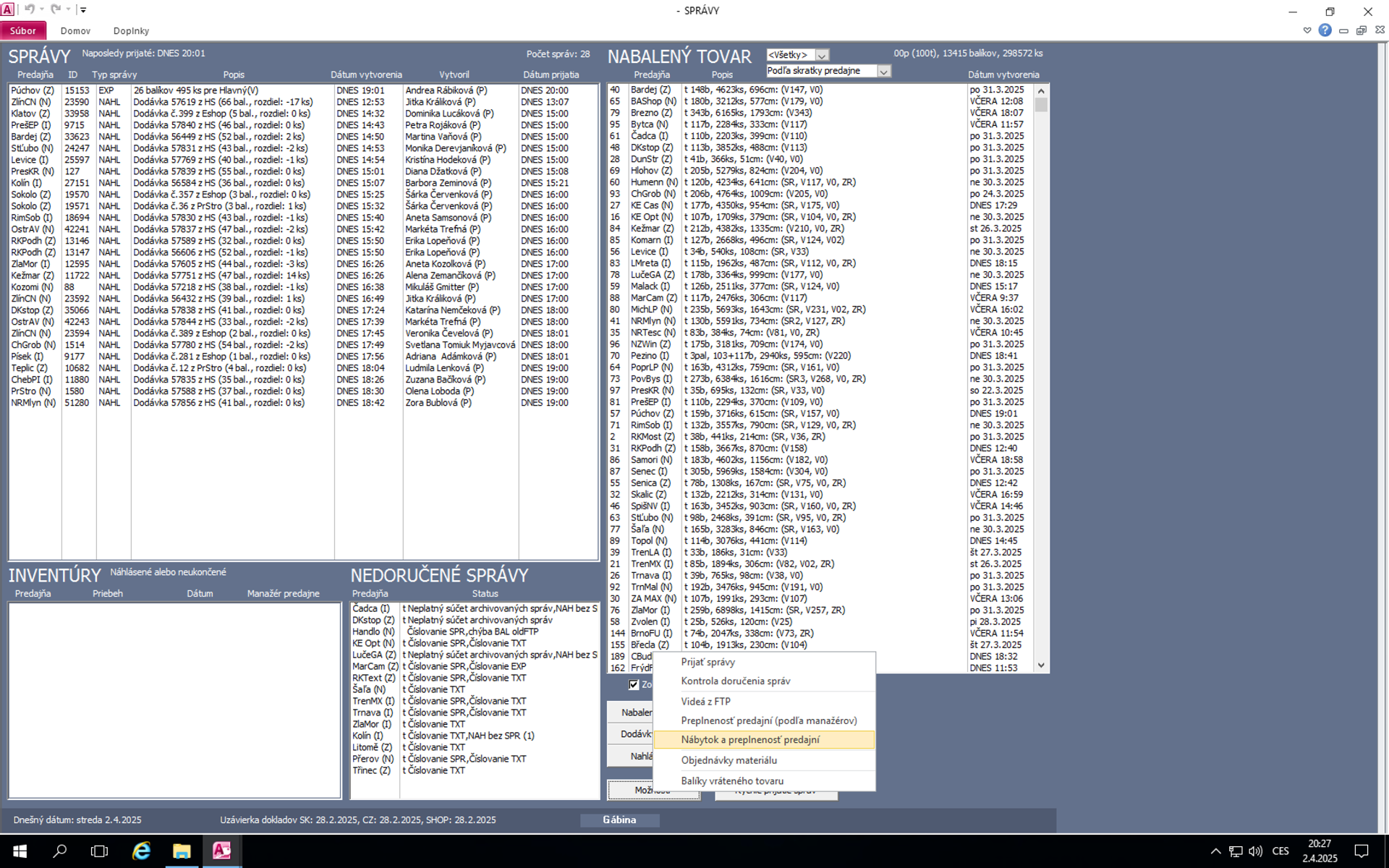Click 'Balíky vráteného tovaru' menu entry
1389x868 pixels.
[x=732, y=780]
